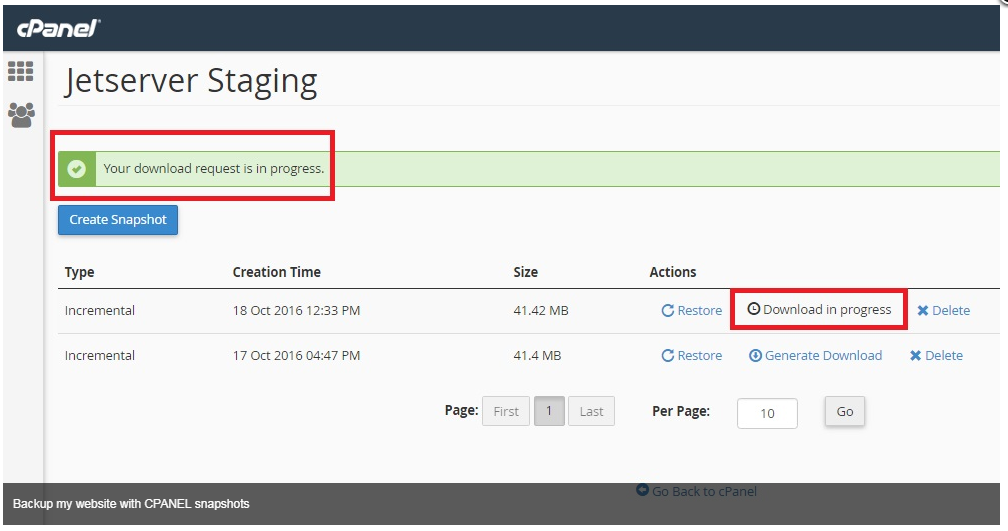The height and width of the screenshot is (531, 1008).
Task: Click the Create Snapshot button
Action: point(118,220)
